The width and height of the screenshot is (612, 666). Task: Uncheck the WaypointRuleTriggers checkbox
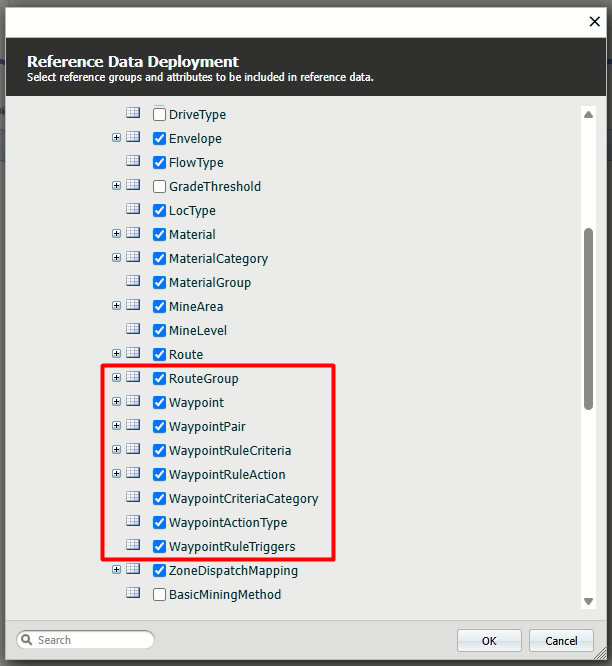pos(159,547)
